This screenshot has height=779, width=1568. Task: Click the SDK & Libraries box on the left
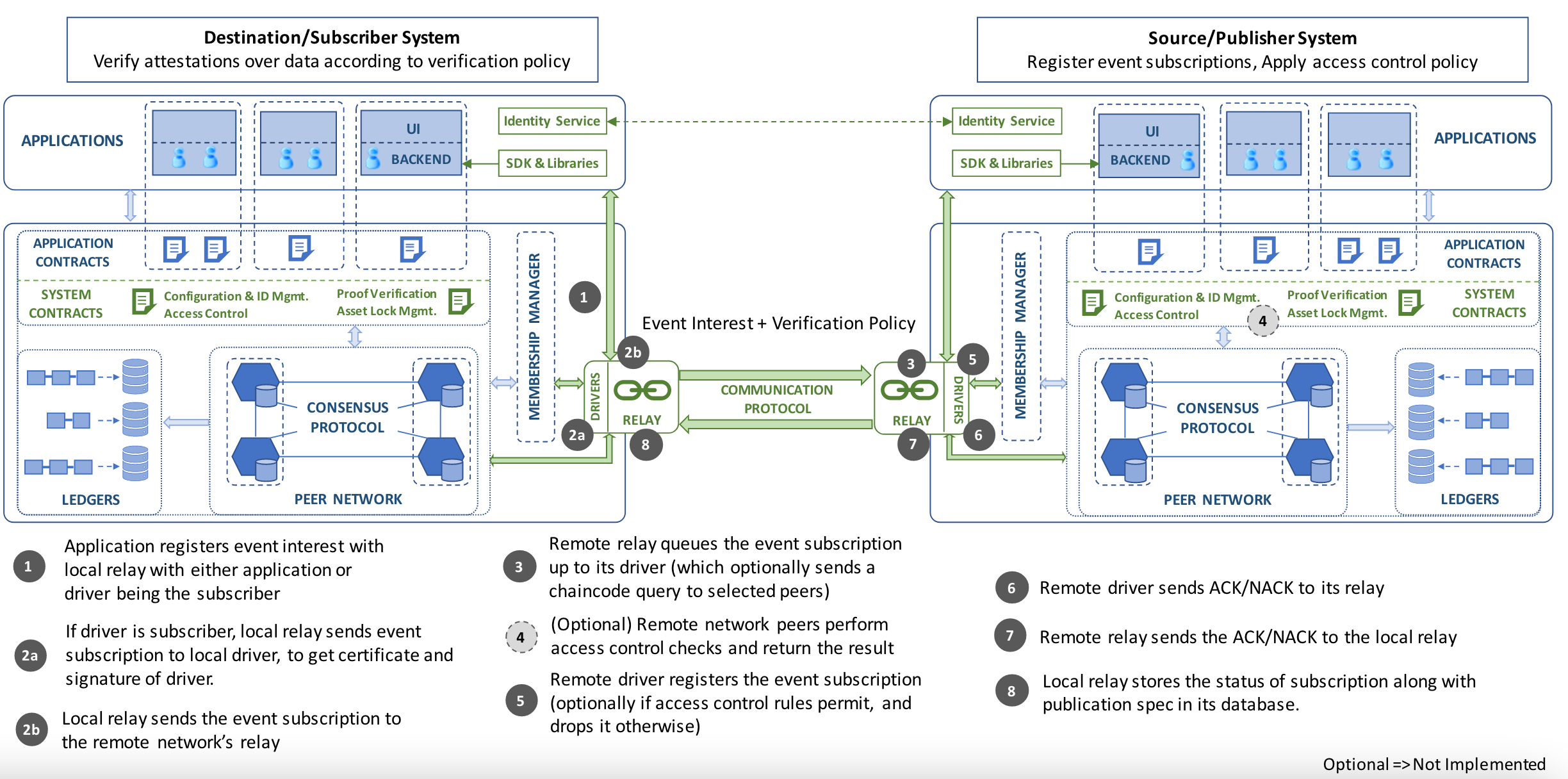pos(552,163)
